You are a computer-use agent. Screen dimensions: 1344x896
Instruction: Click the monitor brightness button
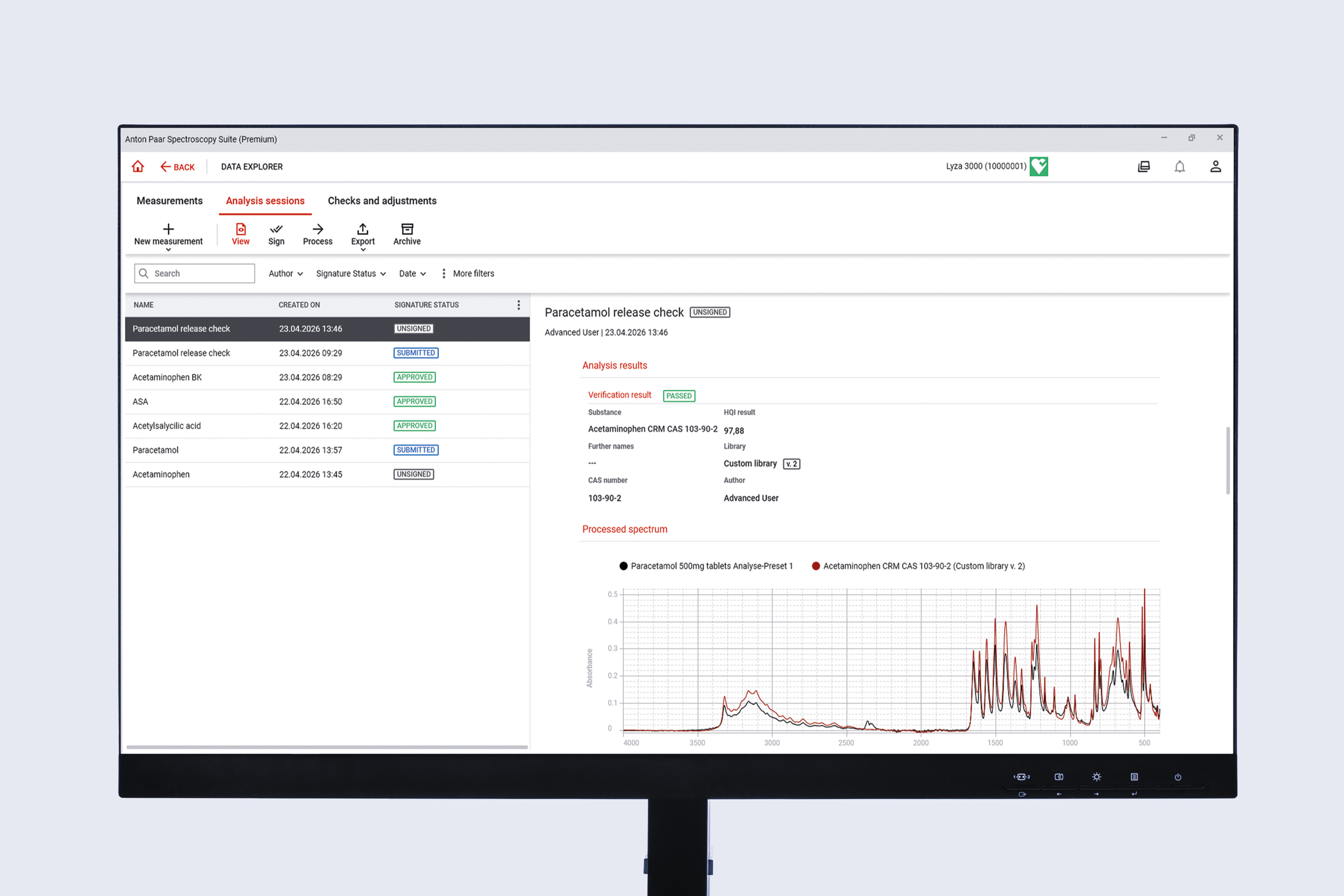click(1096, 777)
